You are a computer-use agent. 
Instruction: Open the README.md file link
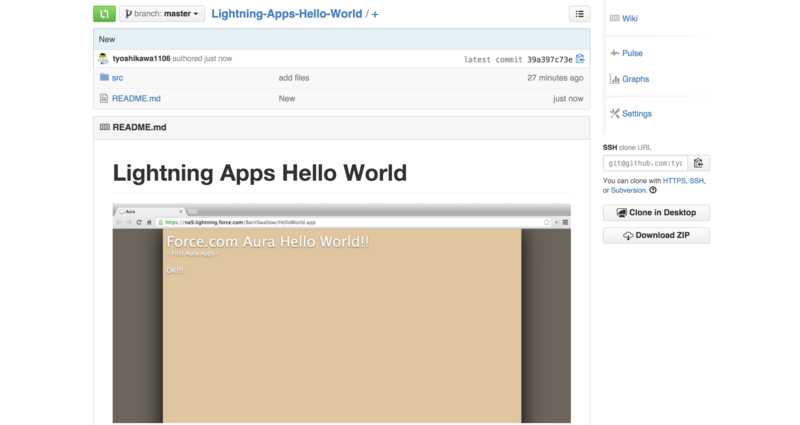point(136,98)
